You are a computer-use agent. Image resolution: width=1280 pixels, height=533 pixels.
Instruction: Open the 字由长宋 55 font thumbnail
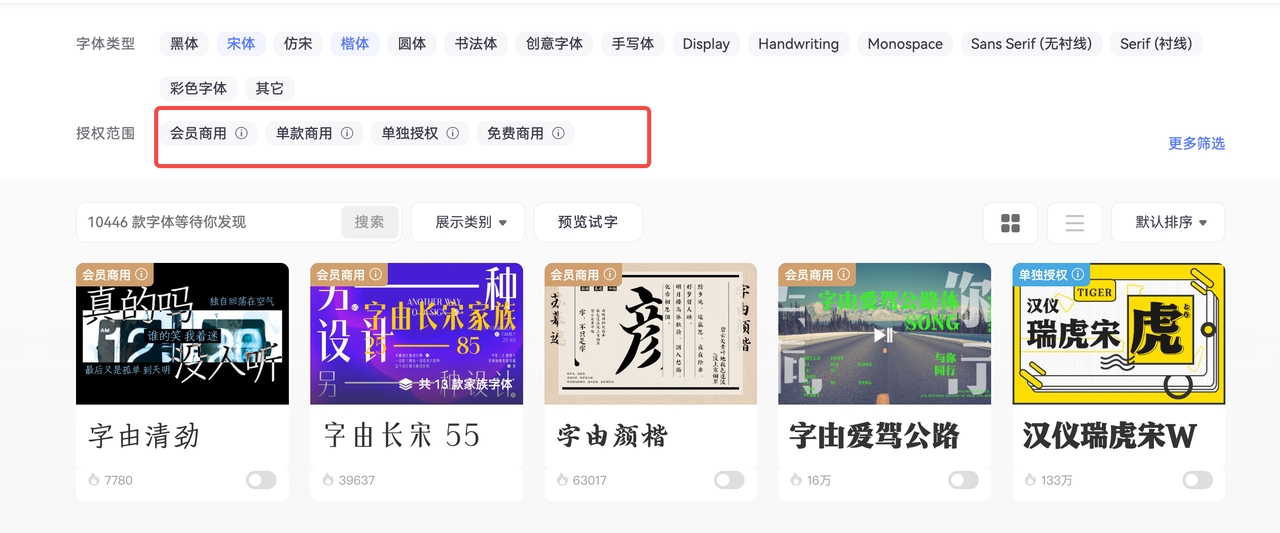click(416, 334)
